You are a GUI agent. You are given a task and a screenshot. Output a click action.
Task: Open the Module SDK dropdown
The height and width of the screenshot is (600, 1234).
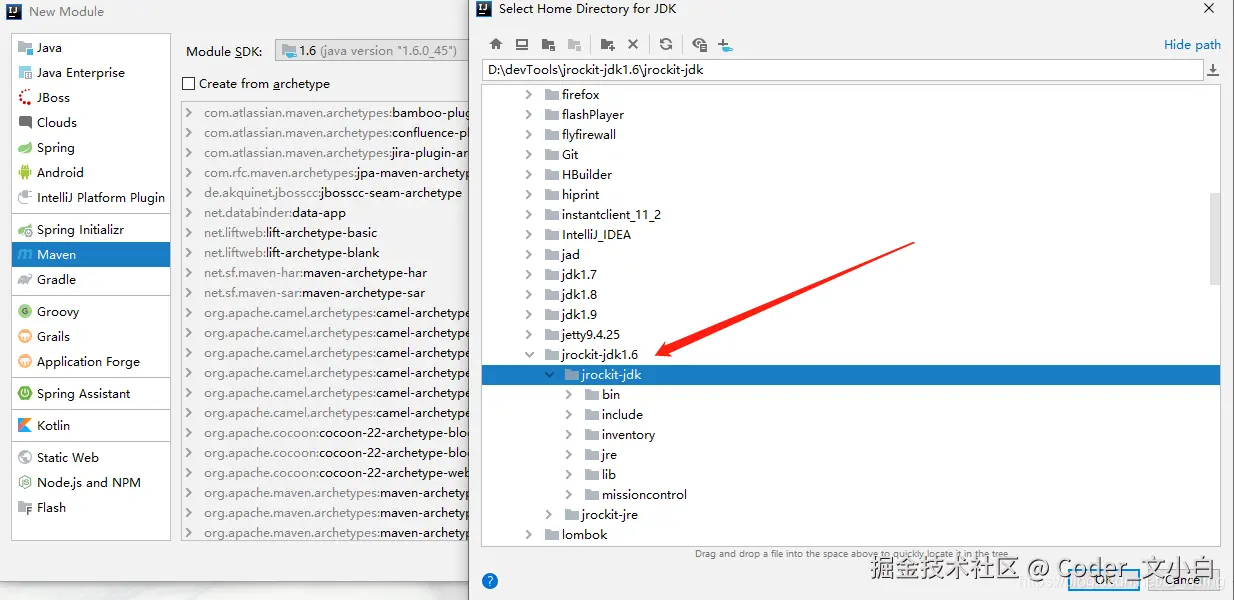[x=372, y=51]
